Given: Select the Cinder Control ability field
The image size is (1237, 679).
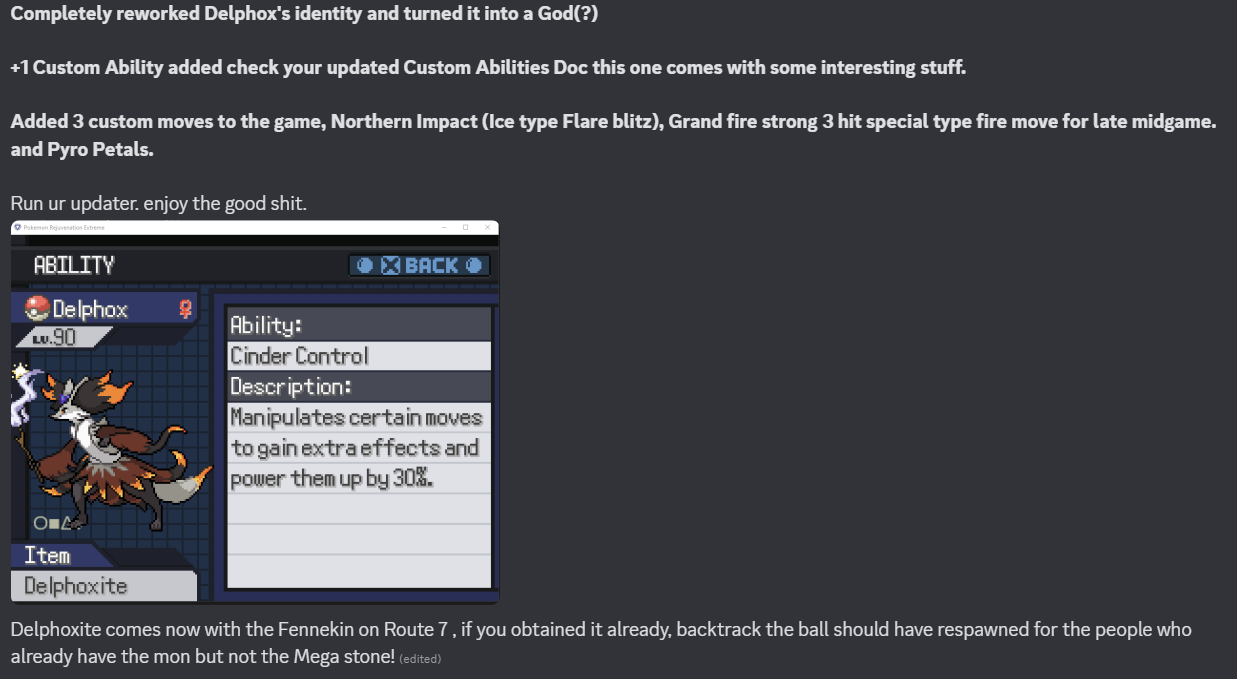Looking at the screenshot, I should pyautogui.click(x=359, y=356).
